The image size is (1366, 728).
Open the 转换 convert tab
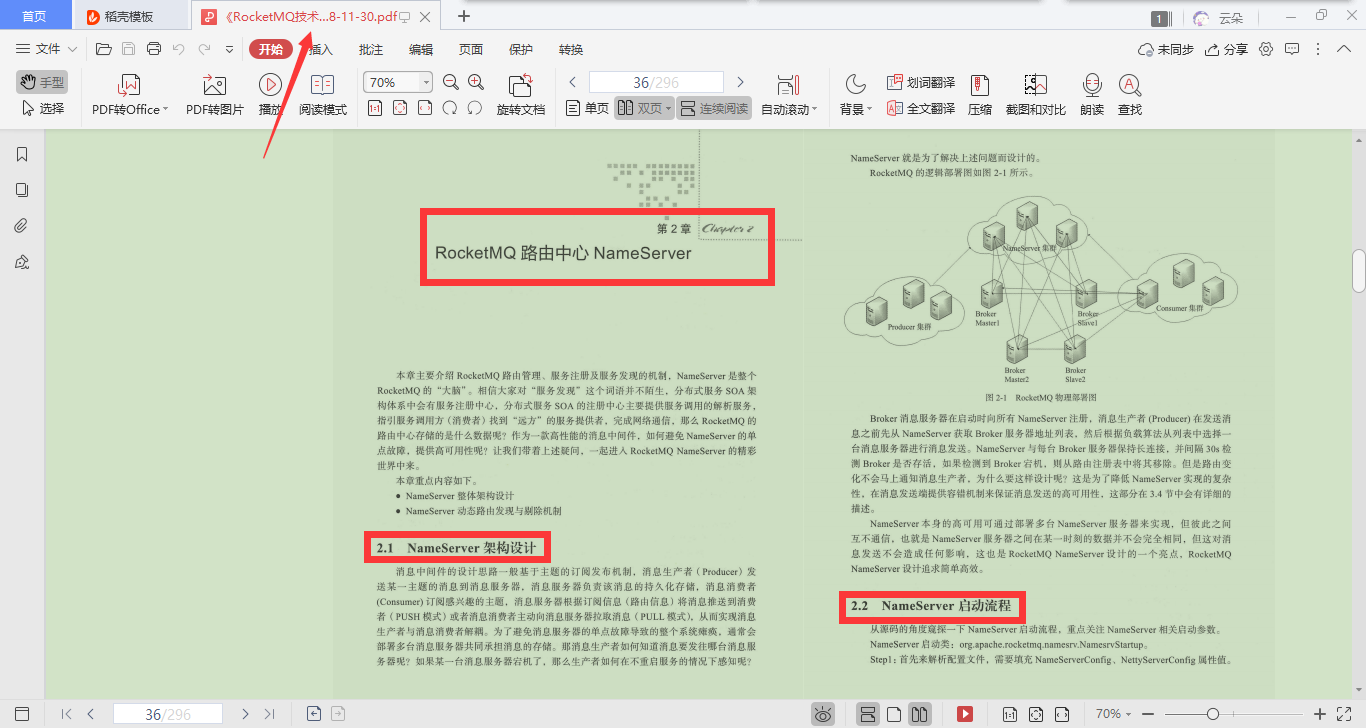tap(571, 49)
